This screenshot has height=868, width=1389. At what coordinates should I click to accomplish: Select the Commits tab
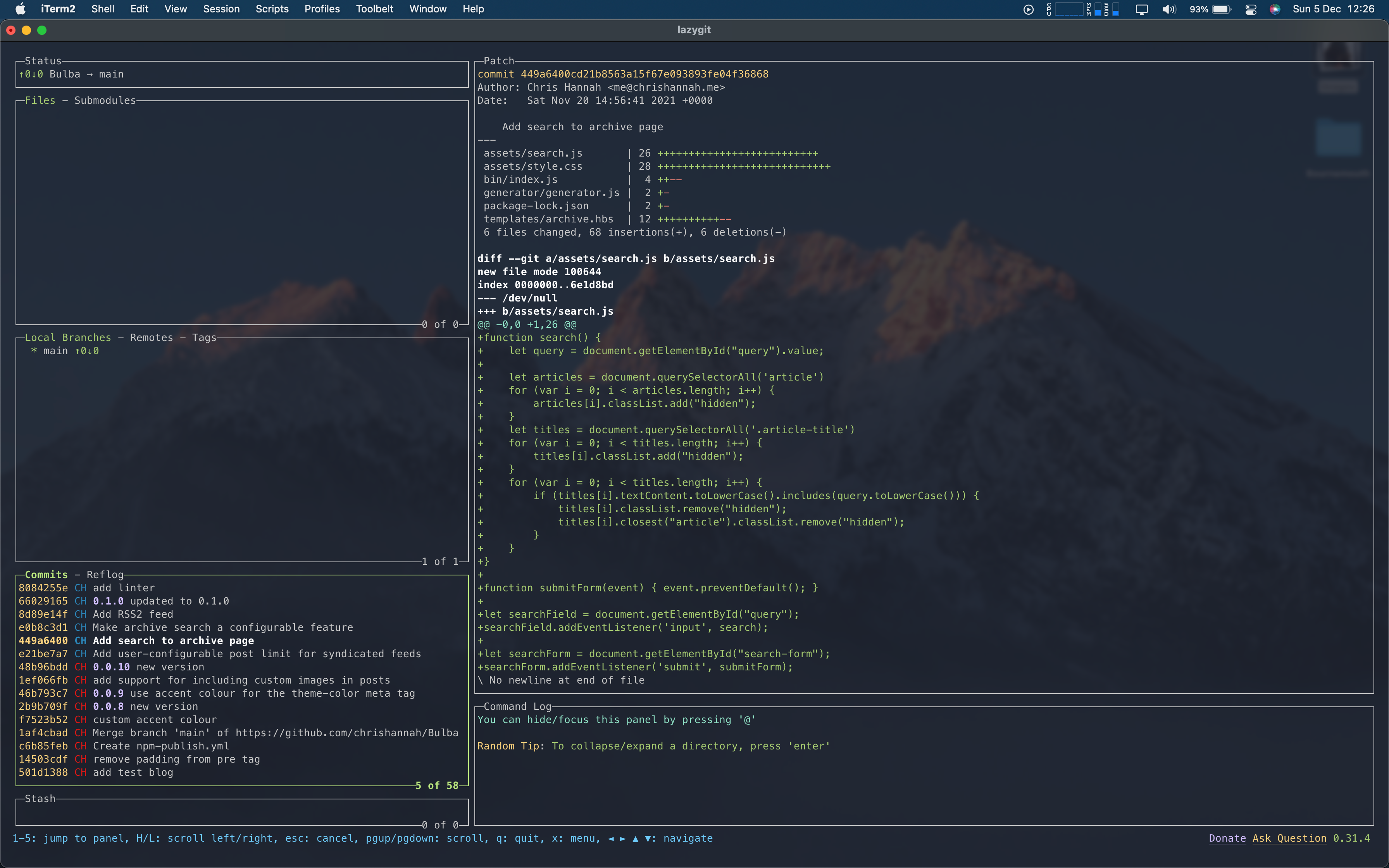click(46, 575)
